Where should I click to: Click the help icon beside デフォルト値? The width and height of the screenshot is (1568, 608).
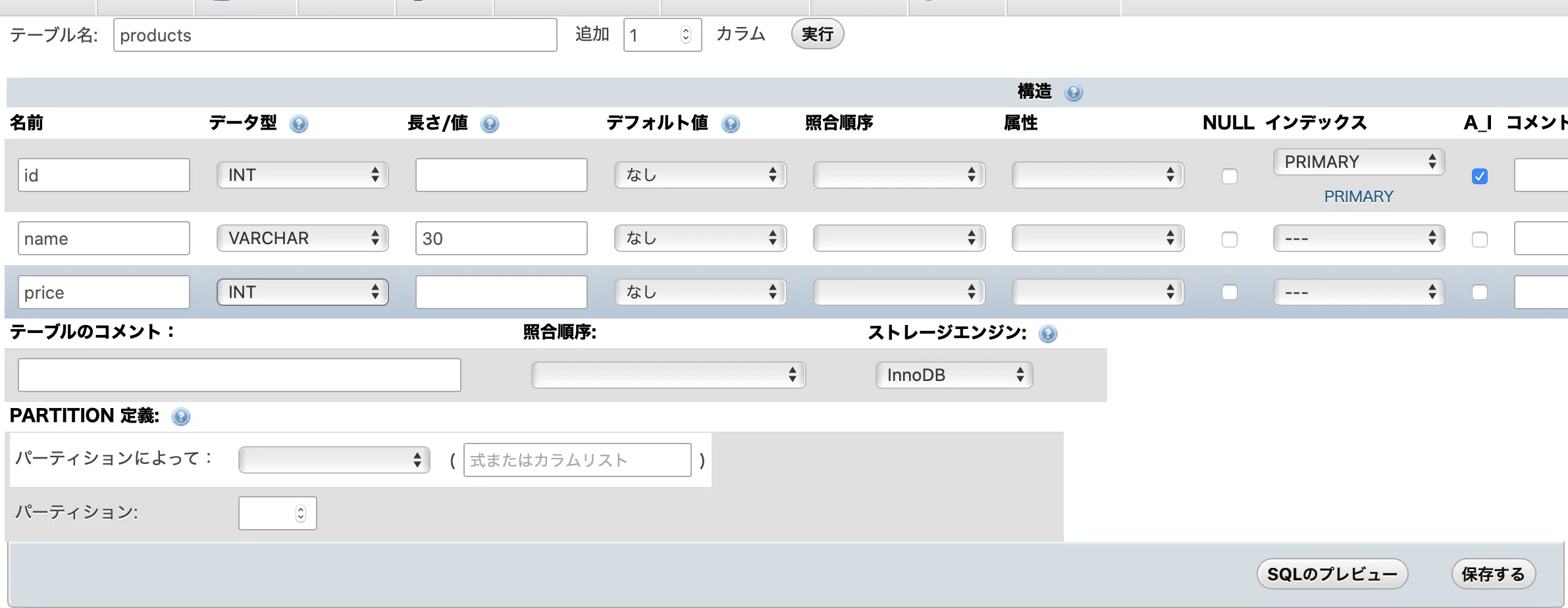[731, 124]
